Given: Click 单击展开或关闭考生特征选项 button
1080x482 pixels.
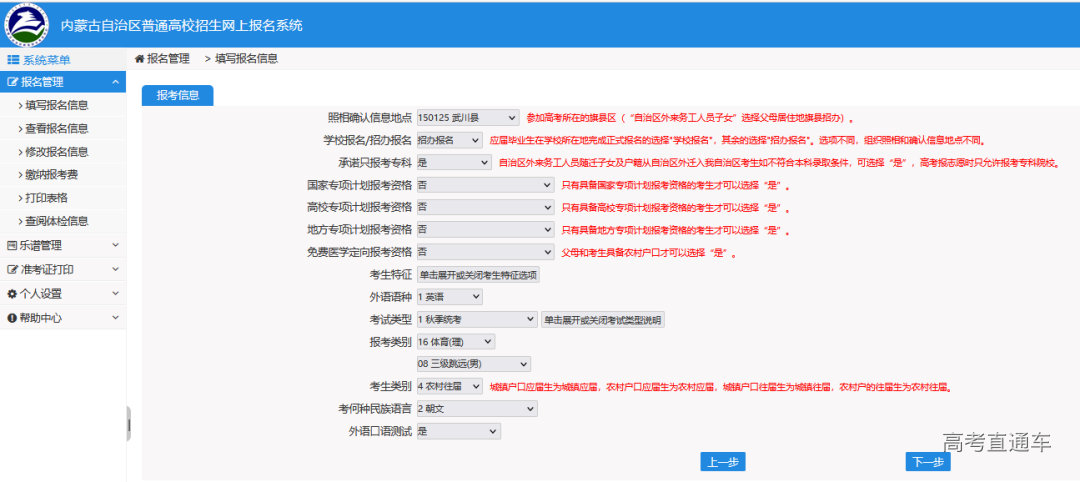Looking at the screenshot, I should coord(479,275).
